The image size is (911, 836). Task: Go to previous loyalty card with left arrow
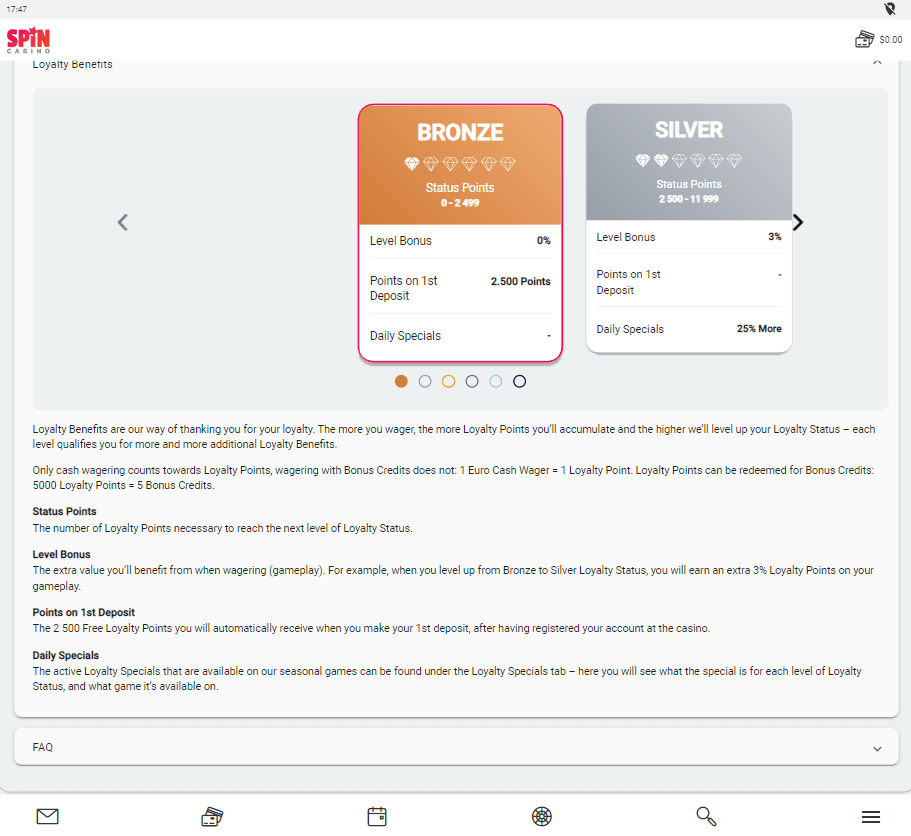[x=123, y=223]
